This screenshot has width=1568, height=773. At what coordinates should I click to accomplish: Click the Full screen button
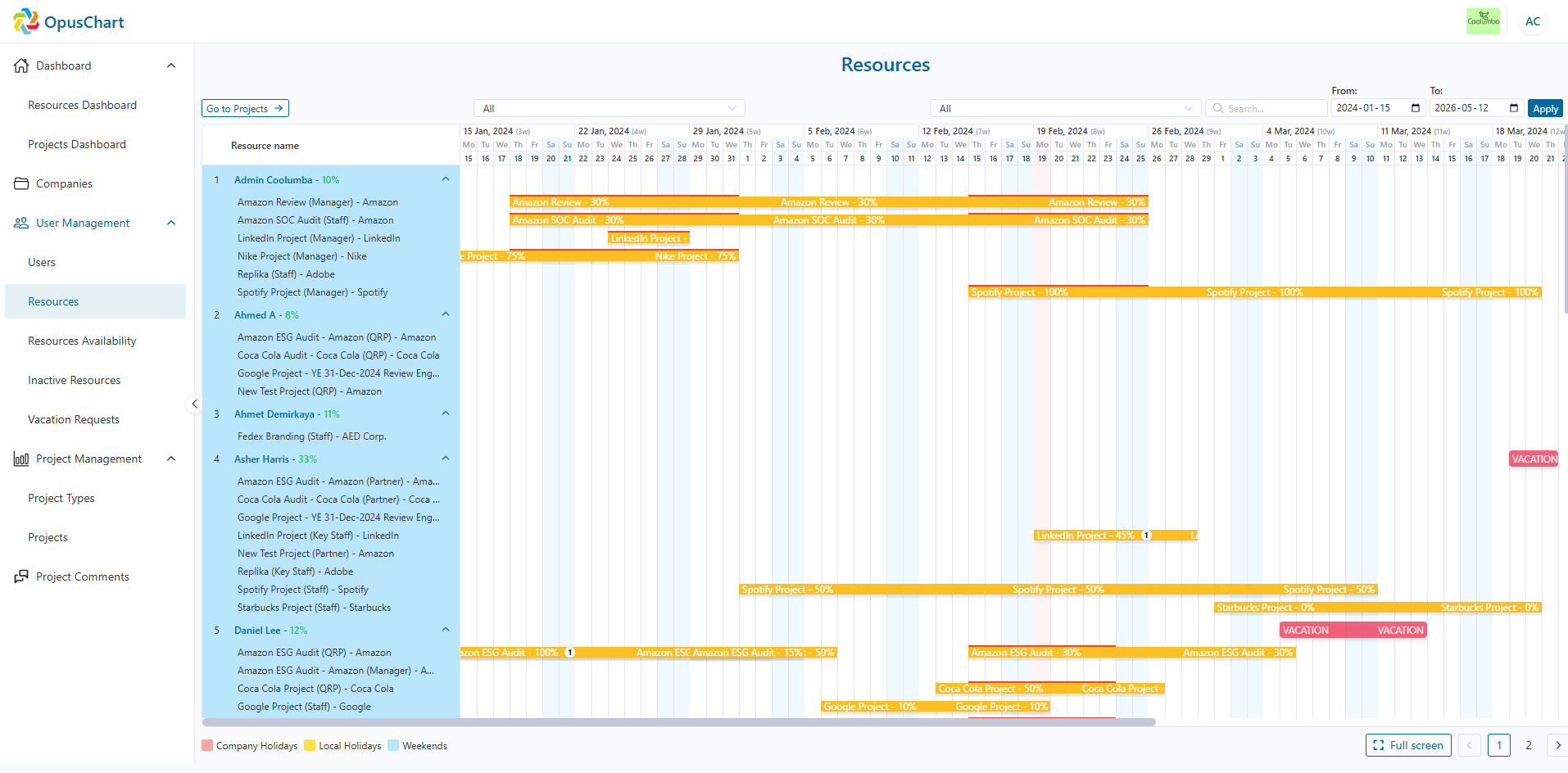pos(1408,745)
